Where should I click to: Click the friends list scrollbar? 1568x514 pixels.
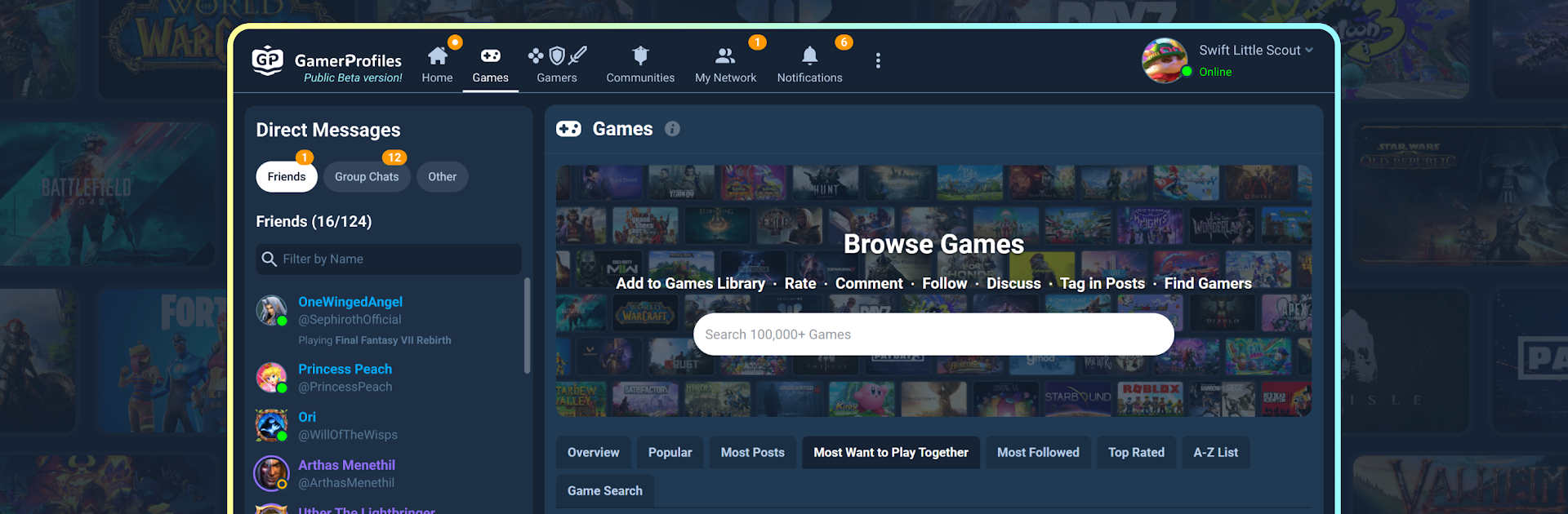[x=527, y=326]
